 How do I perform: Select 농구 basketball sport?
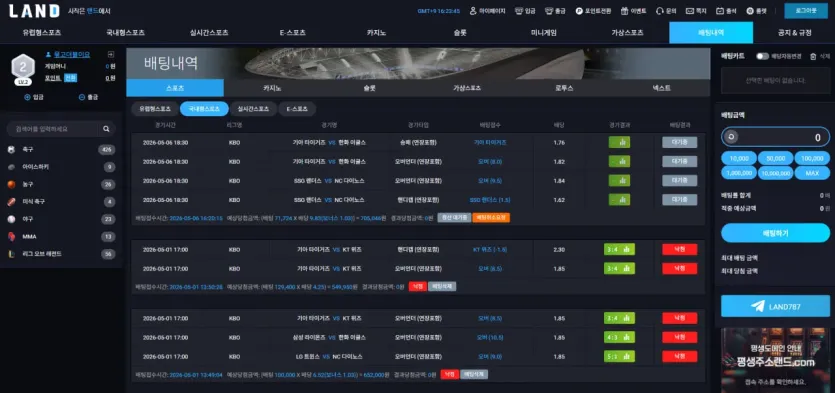61,185
